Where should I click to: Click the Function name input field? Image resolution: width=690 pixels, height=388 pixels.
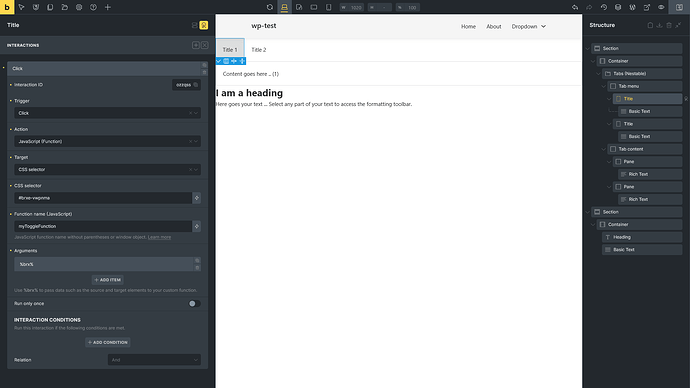tap(103, 226)
